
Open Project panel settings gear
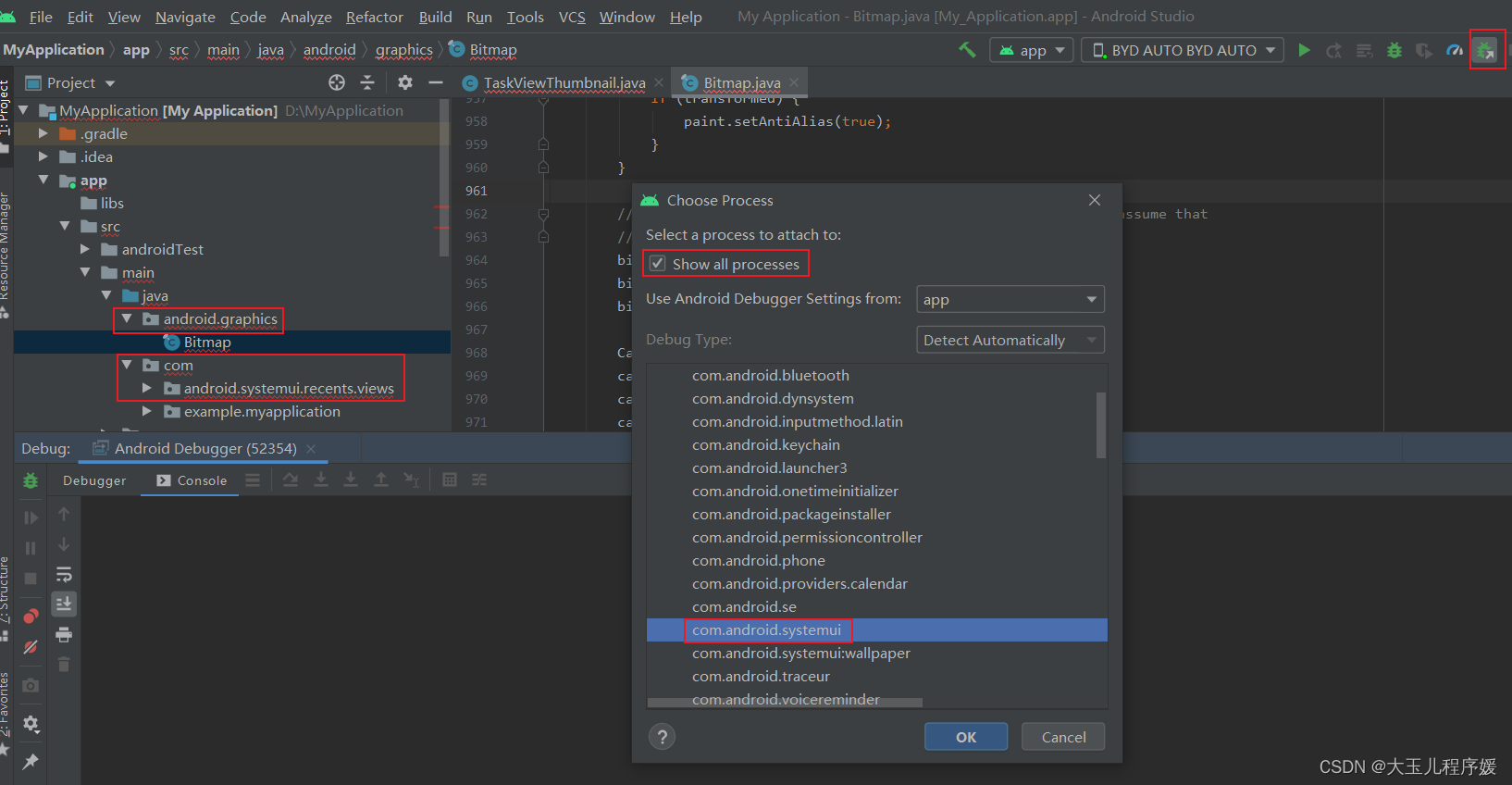click(404, 82)
